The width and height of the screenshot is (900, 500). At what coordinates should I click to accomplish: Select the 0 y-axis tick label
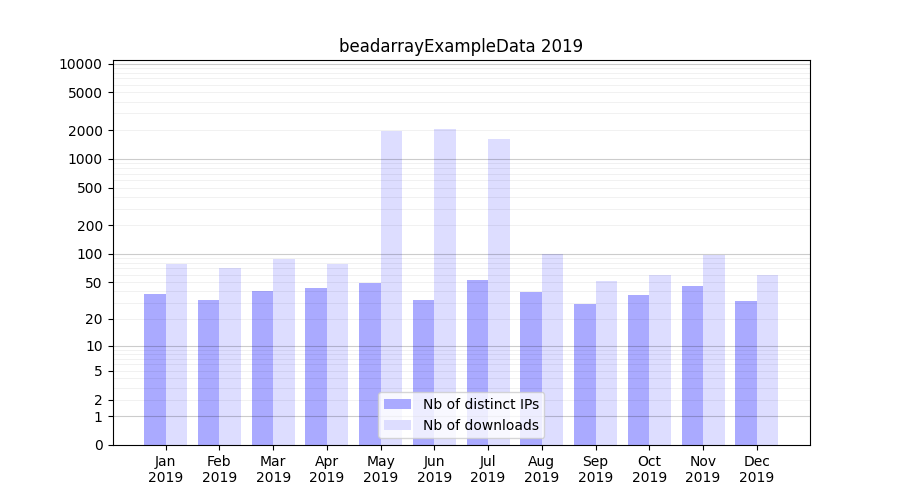tap(98, 445)
